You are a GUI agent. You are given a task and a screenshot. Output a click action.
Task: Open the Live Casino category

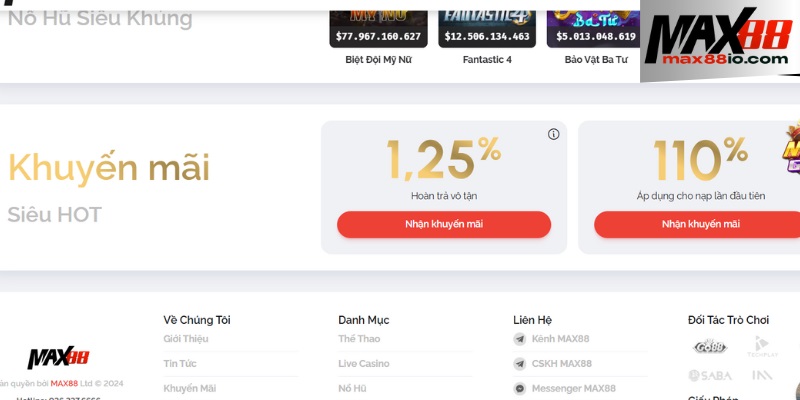click(x=364, y=364)
